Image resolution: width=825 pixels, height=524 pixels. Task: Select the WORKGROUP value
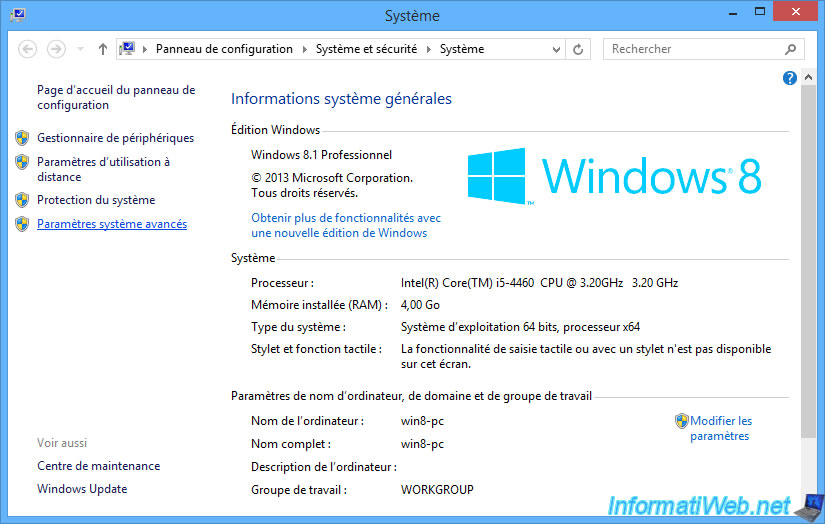(x=437, y=490)
